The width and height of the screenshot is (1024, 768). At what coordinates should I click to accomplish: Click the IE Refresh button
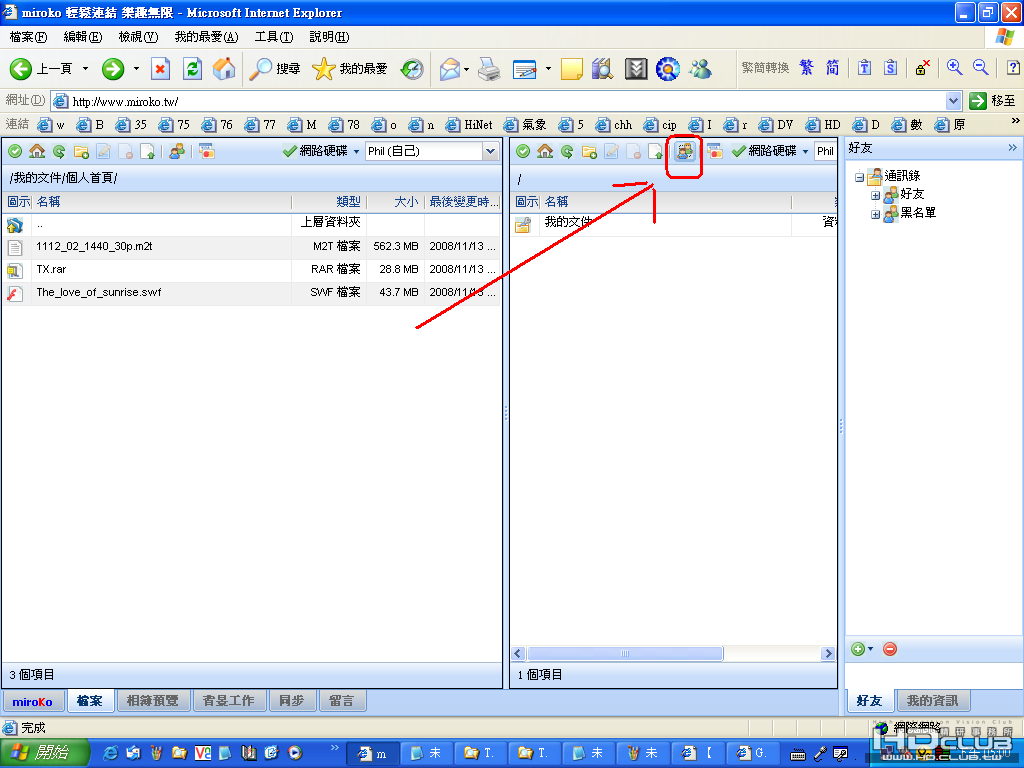(193, 69)
